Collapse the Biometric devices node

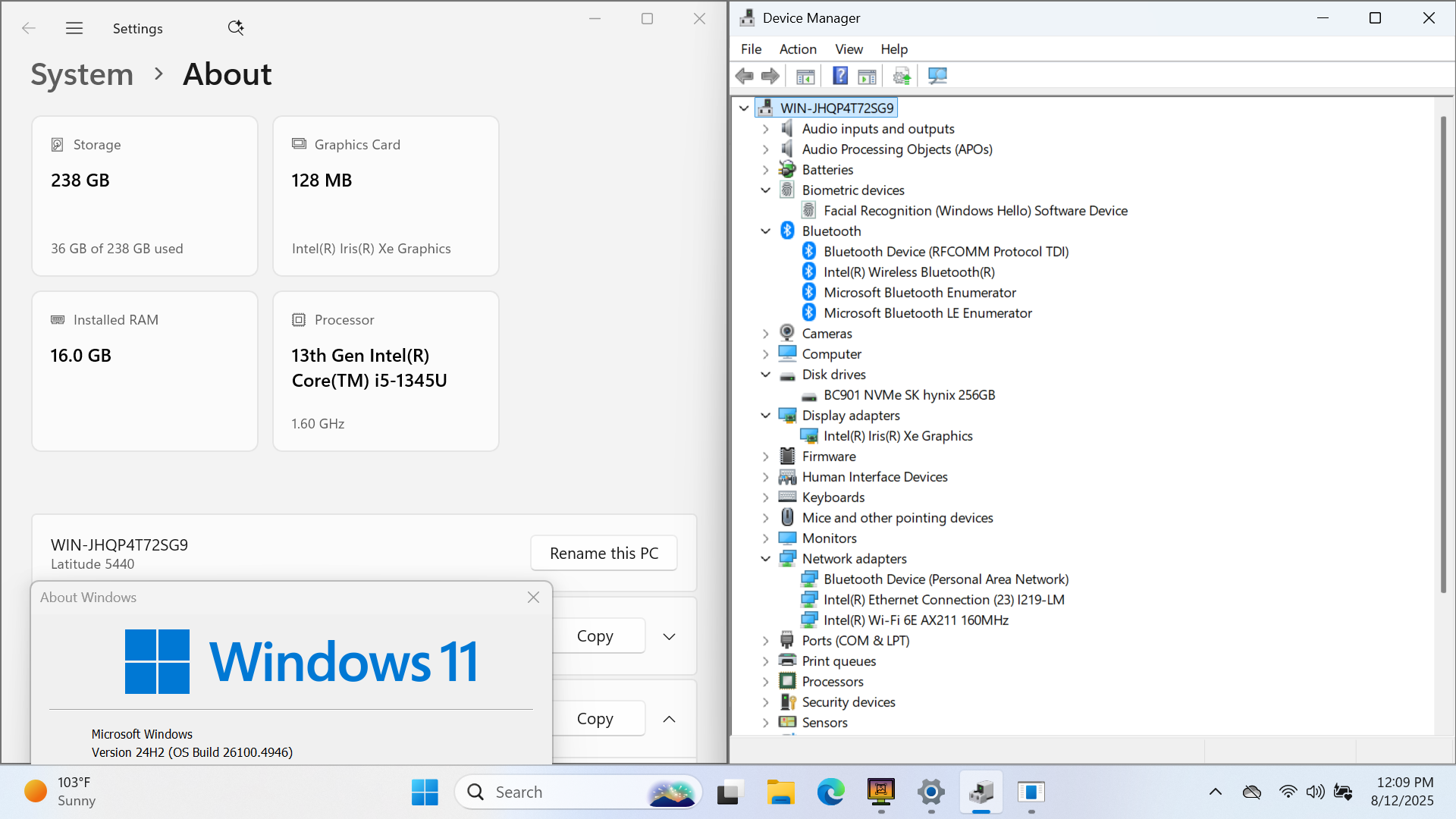click(x=766, y=190)
